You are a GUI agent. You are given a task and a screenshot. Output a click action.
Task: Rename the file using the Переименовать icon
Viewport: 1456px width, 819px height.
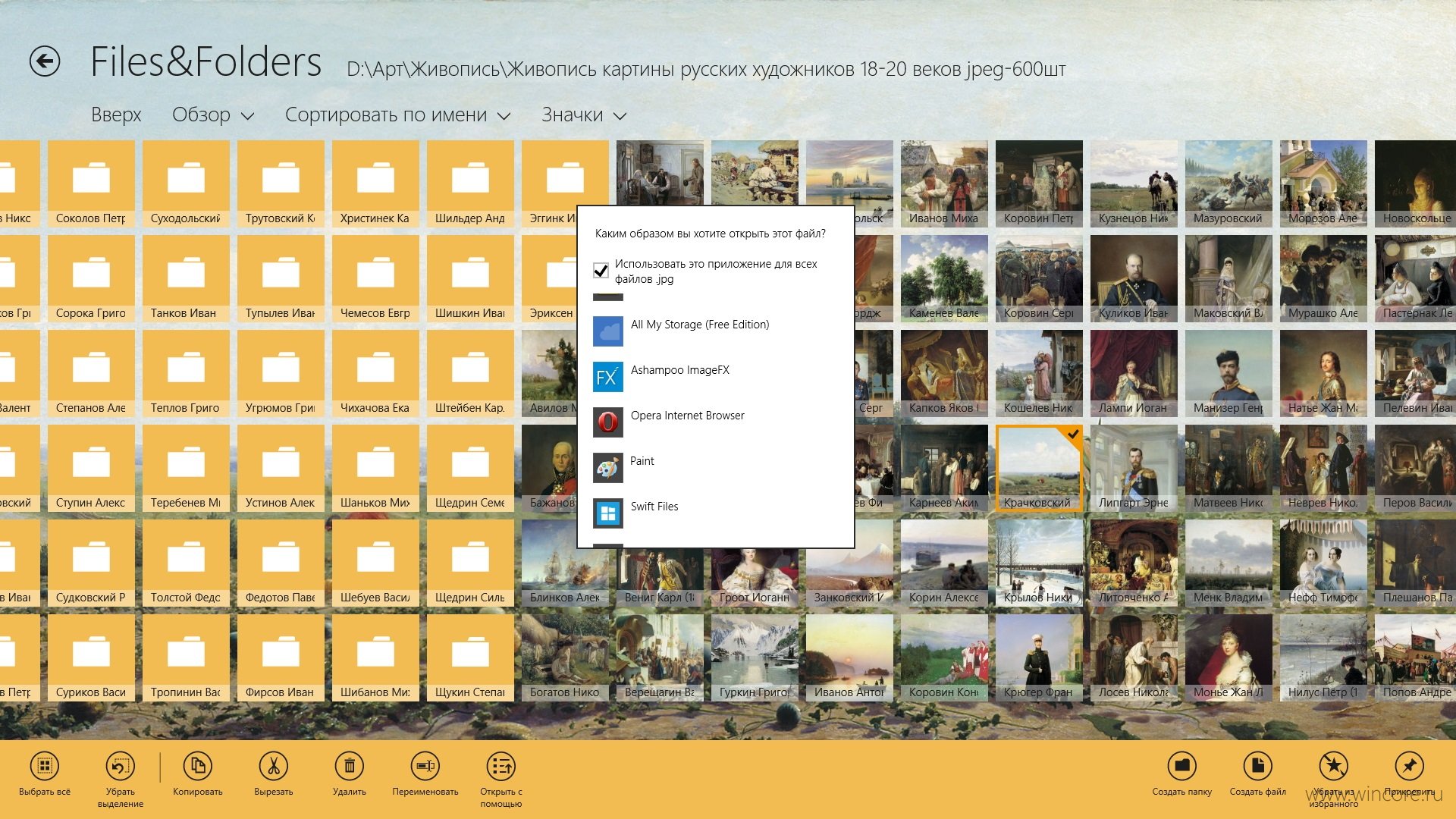pos(425,766)
